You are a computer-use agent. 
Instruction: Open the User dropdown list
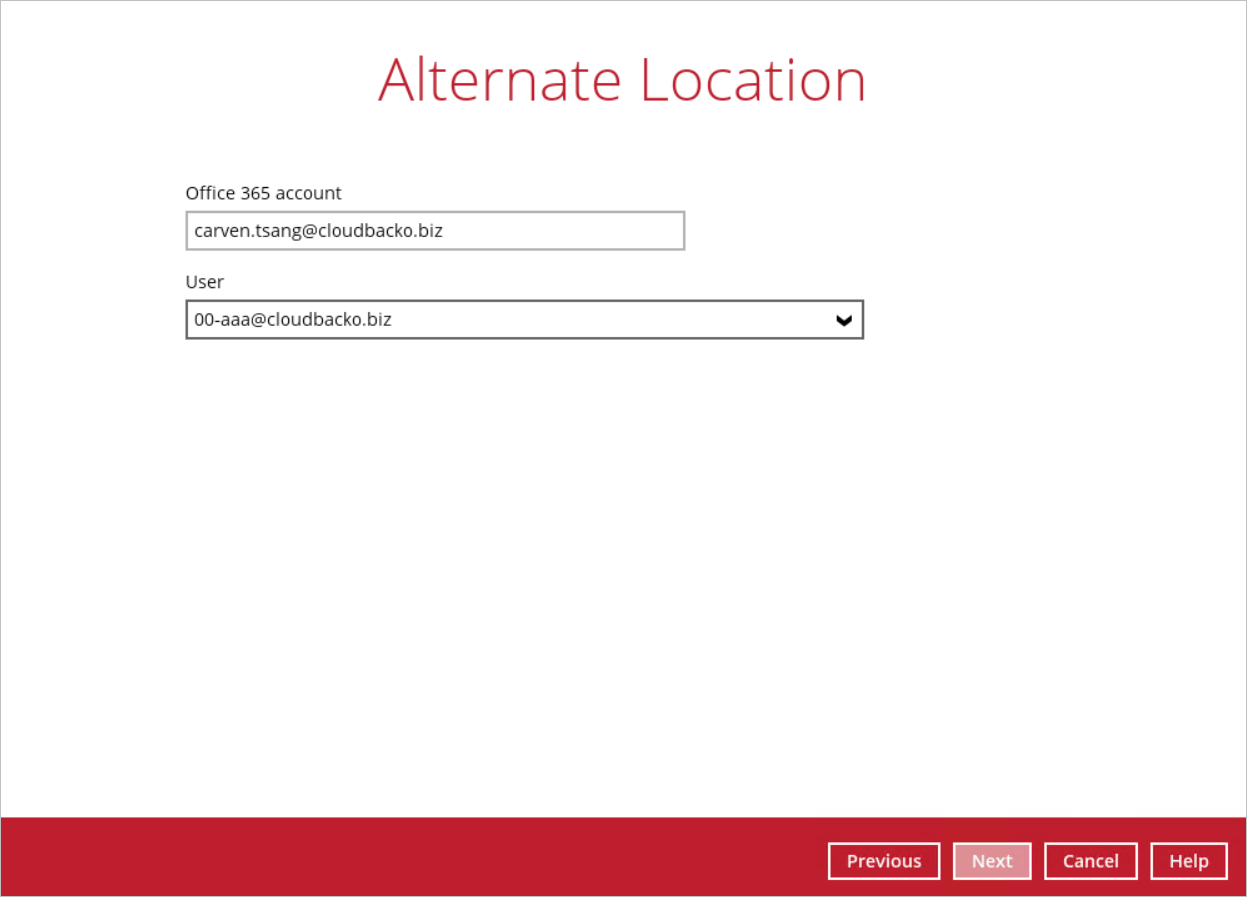point(524,320)
